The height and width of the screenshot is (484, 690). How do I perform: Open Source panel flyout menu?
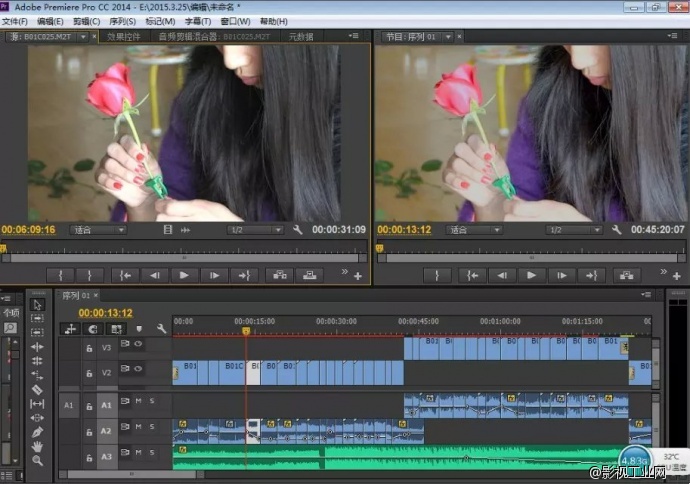pyautogui.click(x=353, y=36)
